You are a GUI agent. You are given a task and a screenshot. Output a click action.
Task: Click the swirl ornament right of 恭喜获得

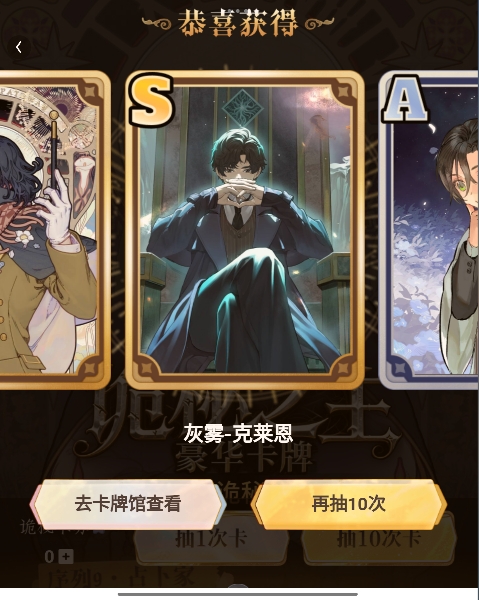point(319,23)
